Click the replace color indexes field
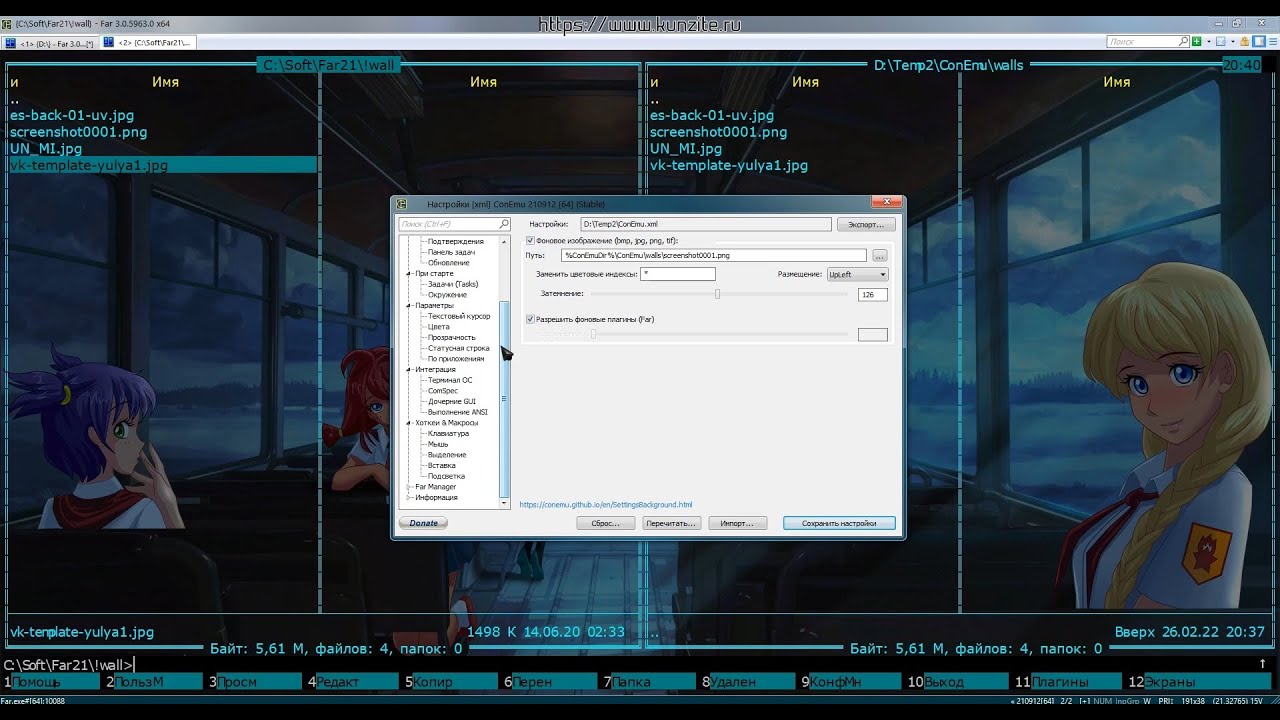The image size is (1280, 720). [678, 274]
